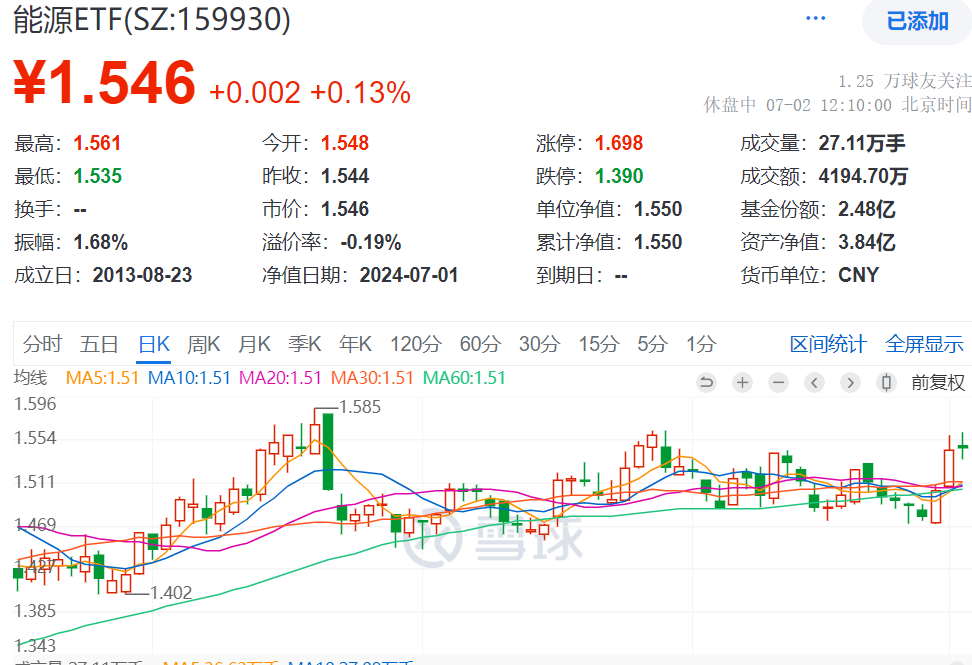This screenshot has width=972, height=665.
Task: Click the 已添加 watchlist button
Action: [x=917, y=22]
